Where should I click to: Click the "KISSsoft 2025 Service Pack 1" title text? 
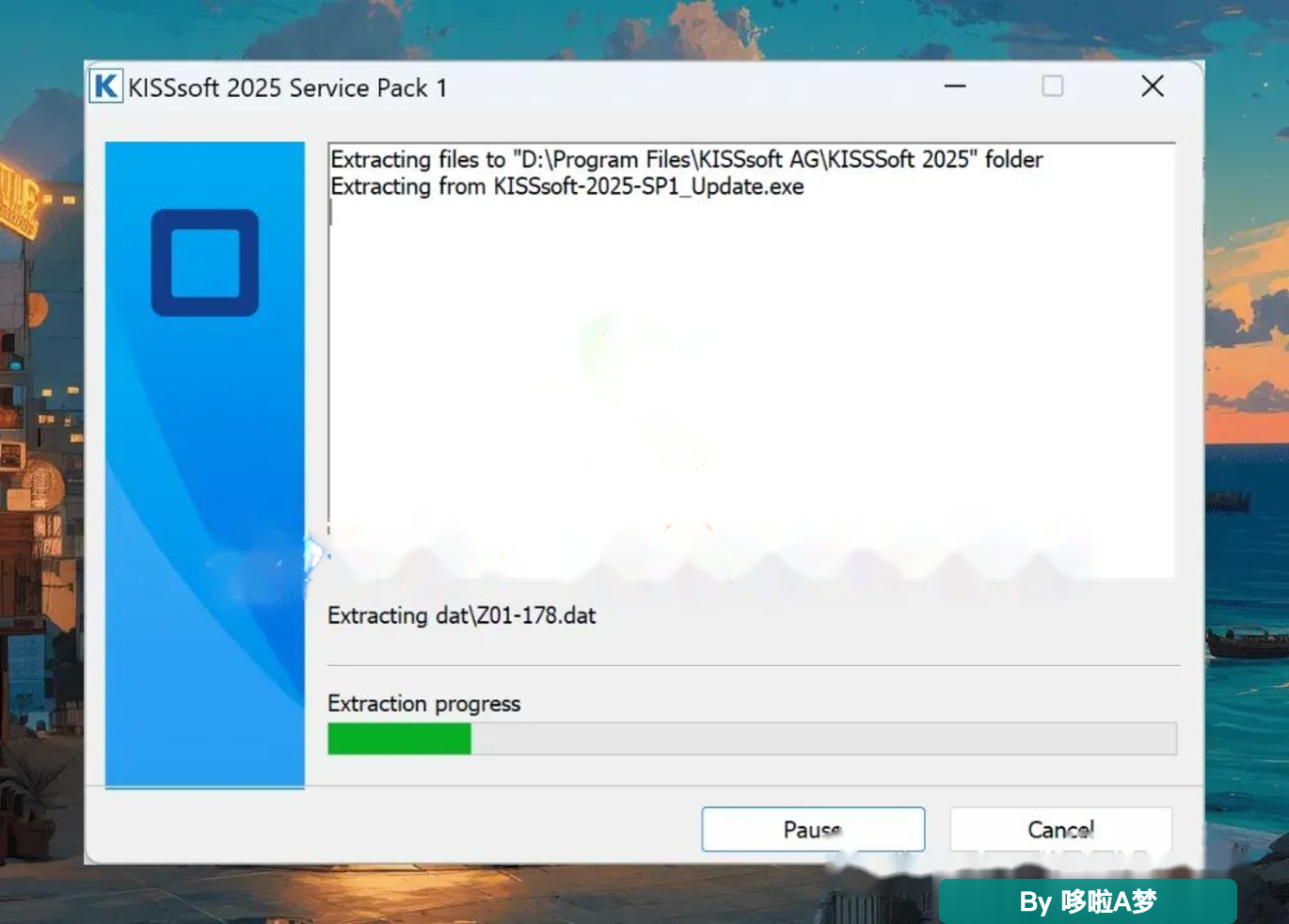pyautogui.click(x=288, y=88)
